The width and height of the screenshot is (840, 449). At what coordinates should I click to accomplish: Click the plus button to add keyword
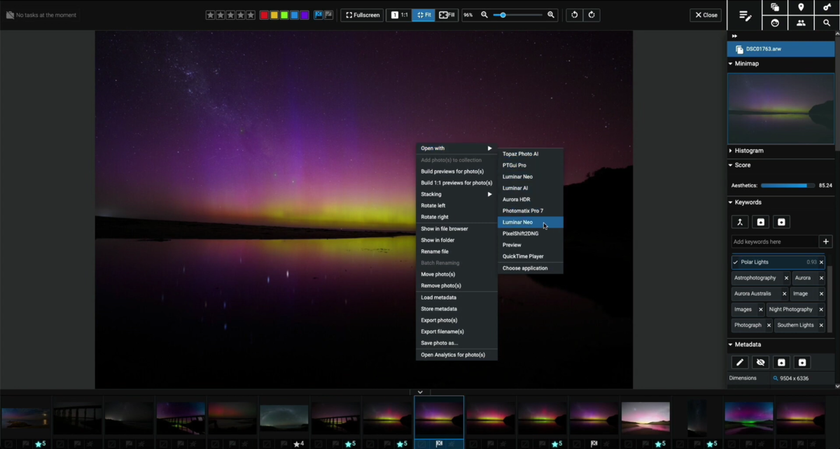pyautogui.click(x=826, y=242)
